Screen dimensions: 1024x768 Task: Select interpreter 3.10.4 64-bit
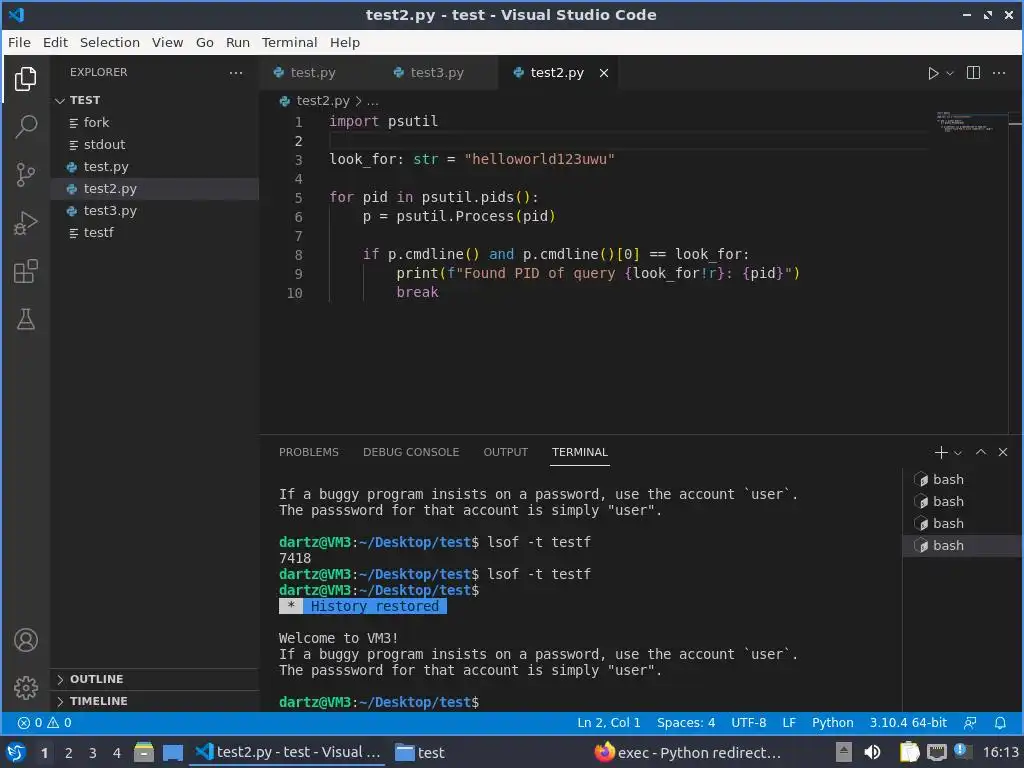click(908, 723)
